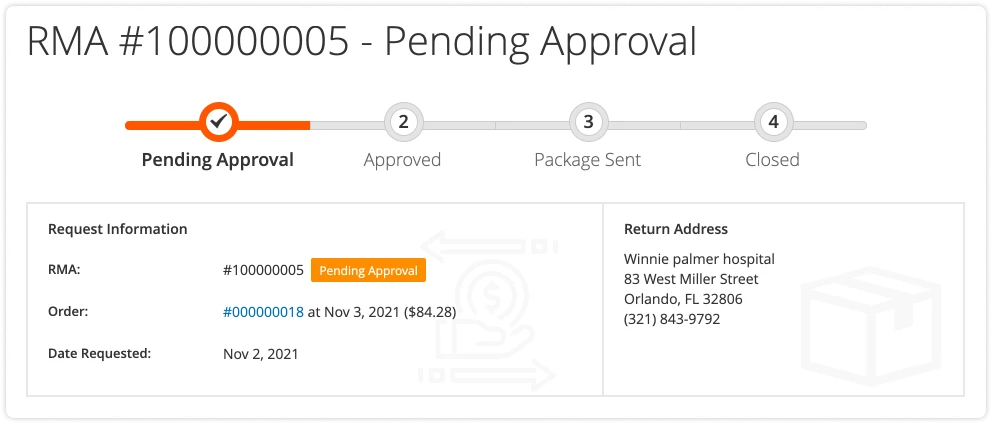Click the orange Pending Approval status badge
Viewport: 992px width, 424px height.
pos(369,270)
